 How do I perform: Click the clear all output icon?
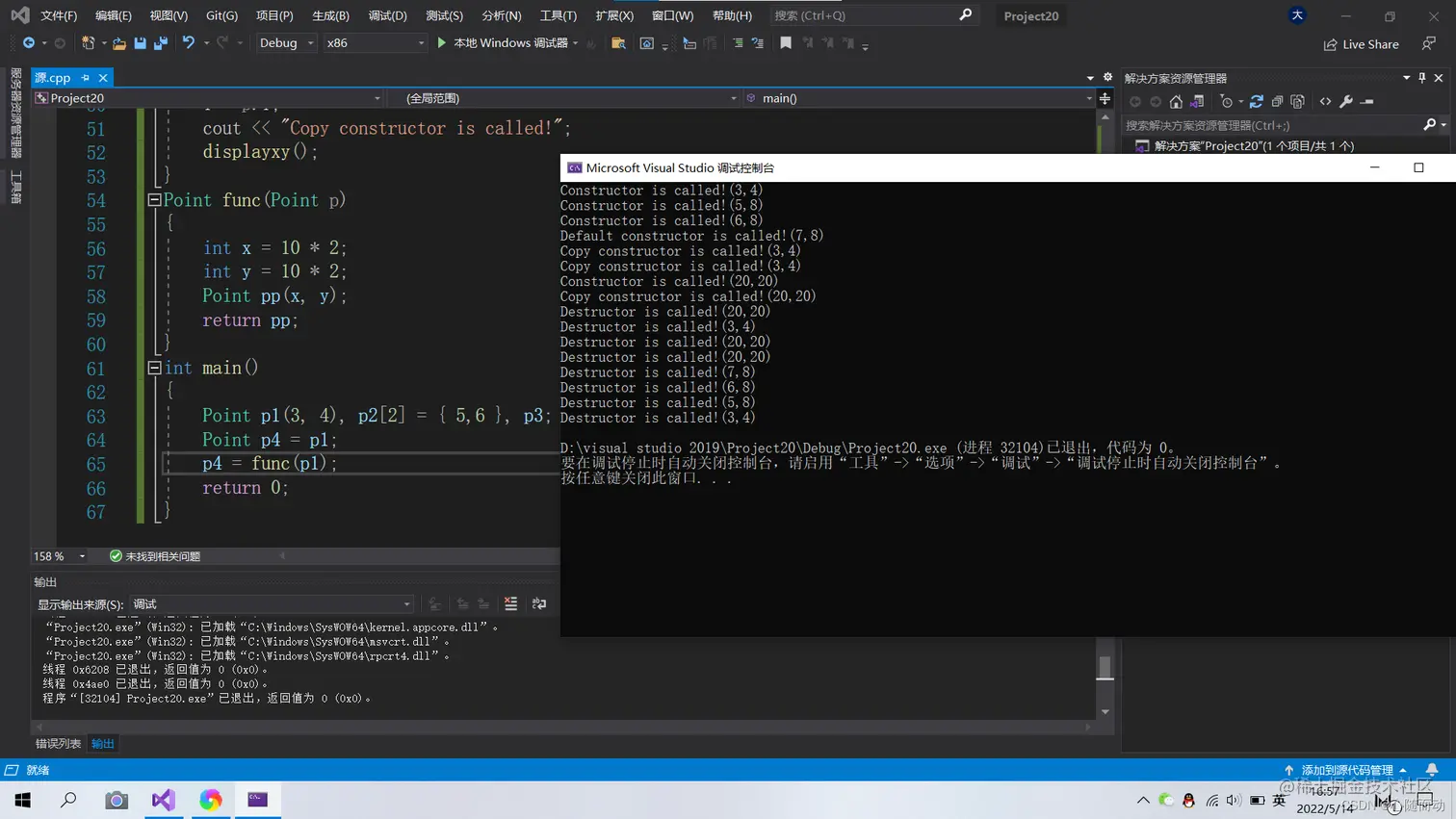pos(510,604)
